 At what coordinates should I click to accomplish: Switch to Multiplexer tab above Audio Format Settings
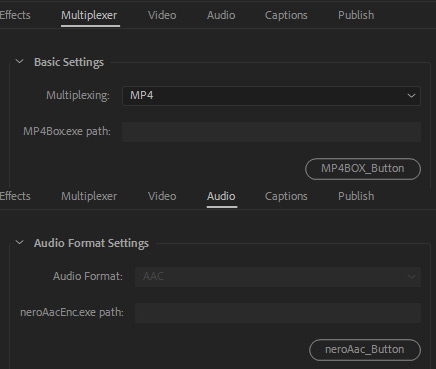click(x=89, y=196)
